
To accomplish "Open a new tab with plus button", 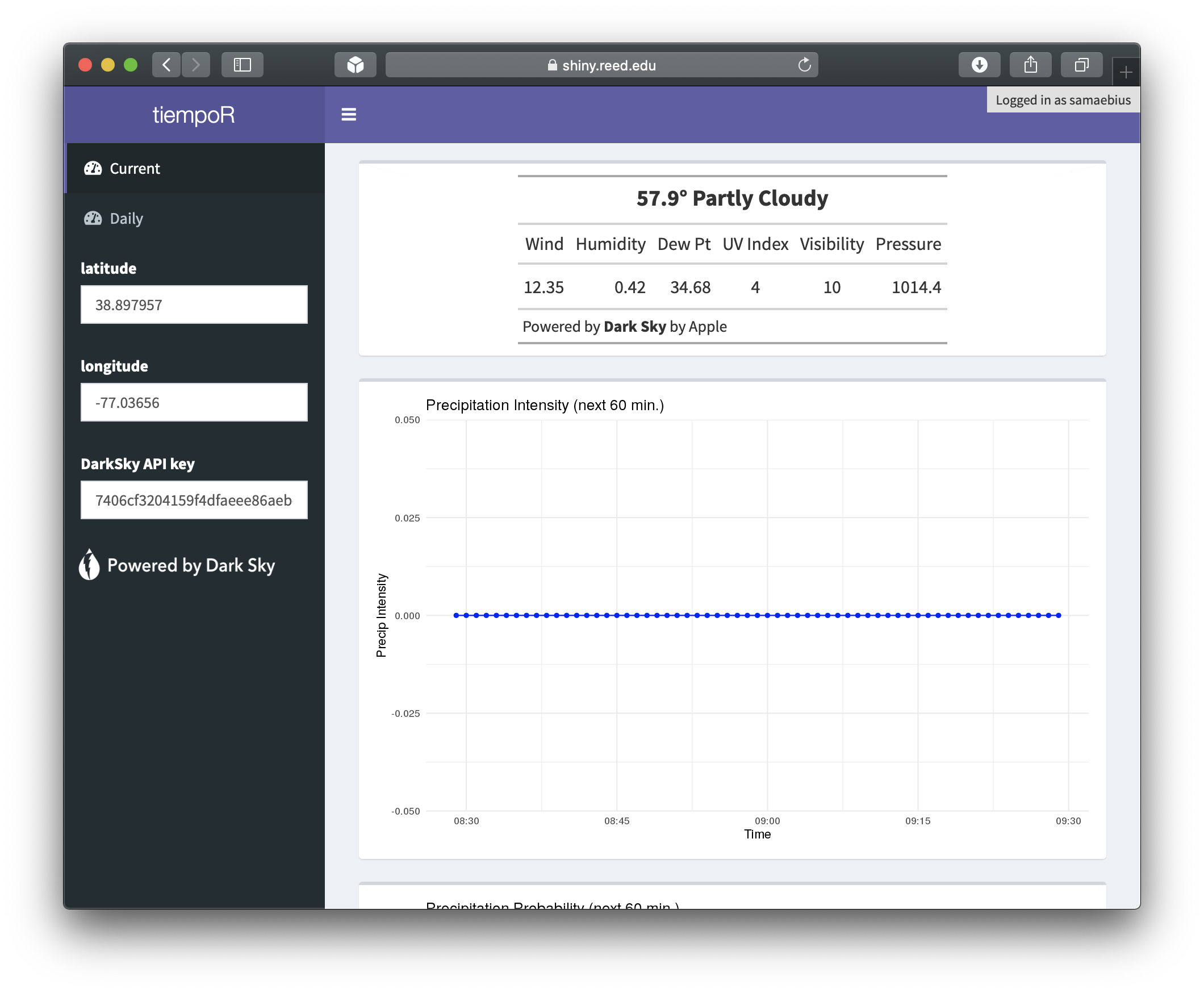I will [x=1126, y=73].
